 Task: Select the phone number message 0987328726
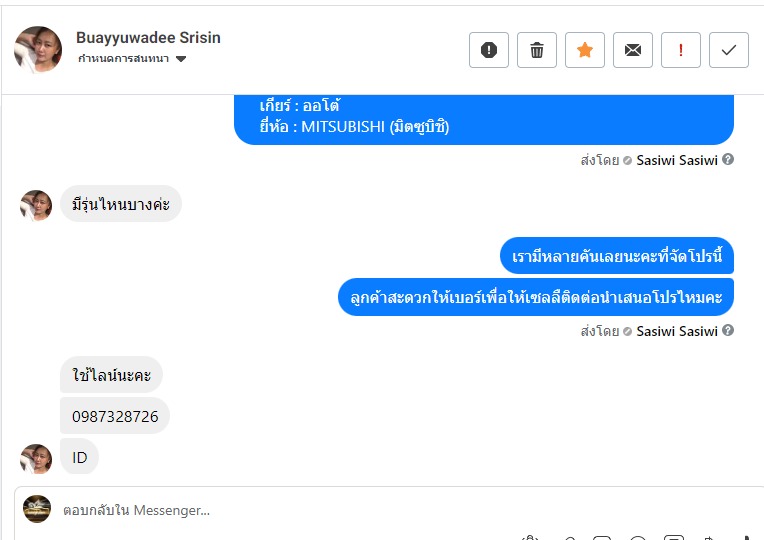pos(115,416)
